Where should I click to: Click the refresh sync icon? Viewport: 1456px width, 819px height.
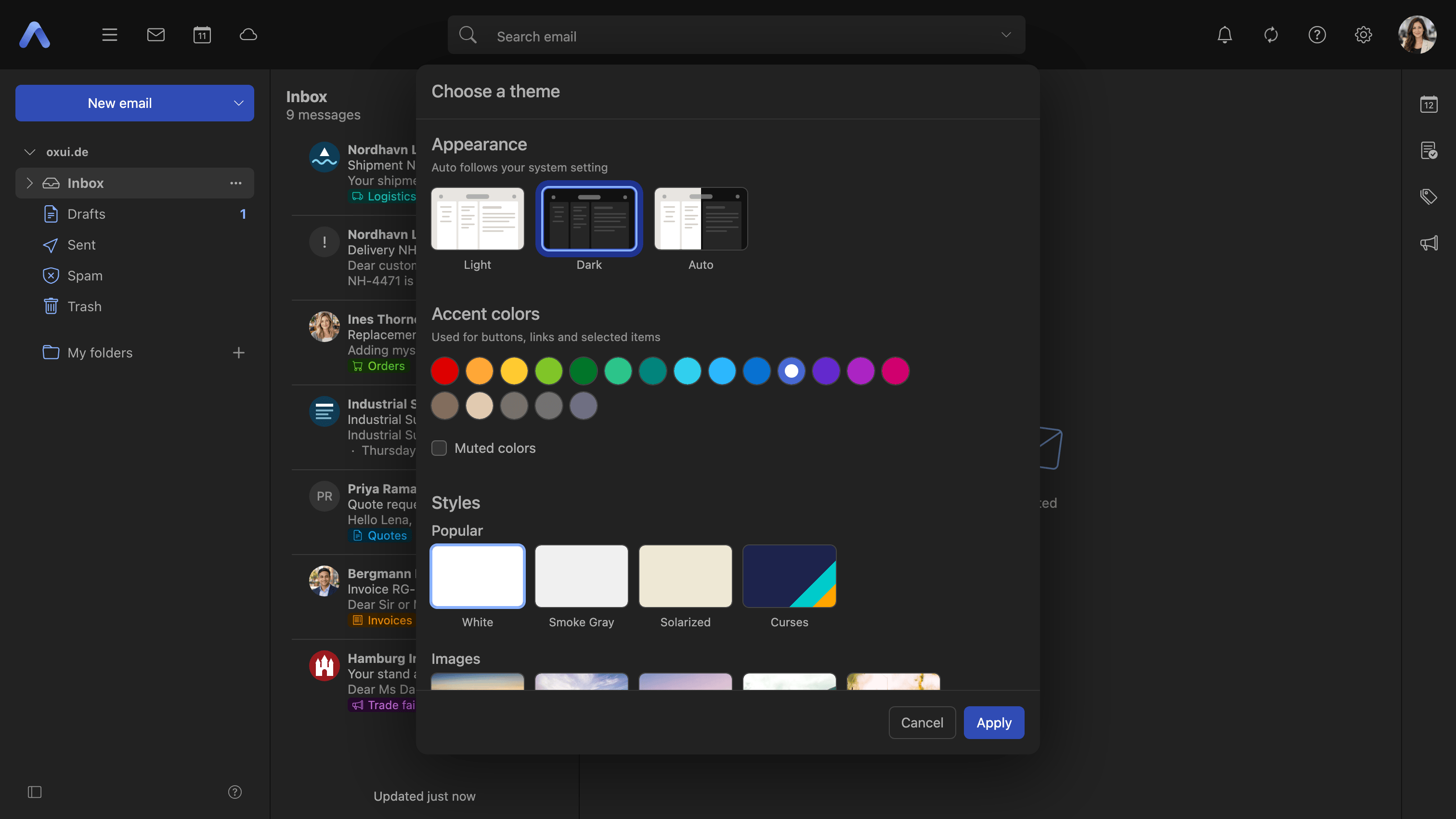tap(1271, 35)
